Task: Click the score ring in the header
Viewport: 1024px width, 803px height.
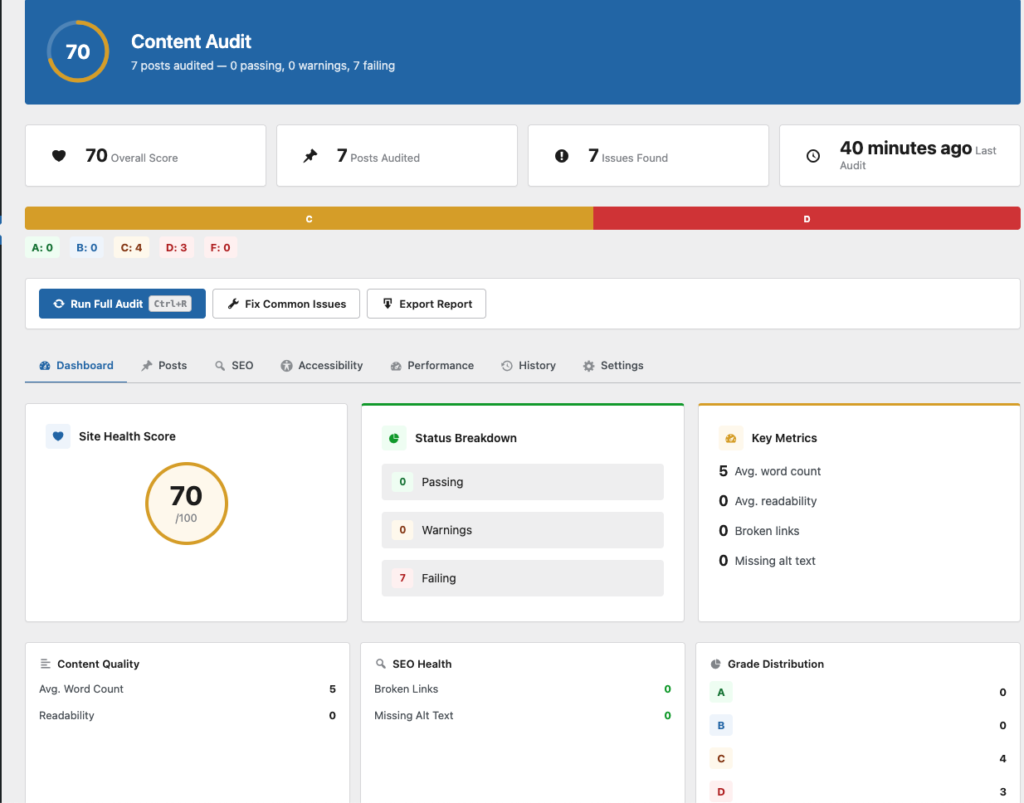Action: (78, 52)
